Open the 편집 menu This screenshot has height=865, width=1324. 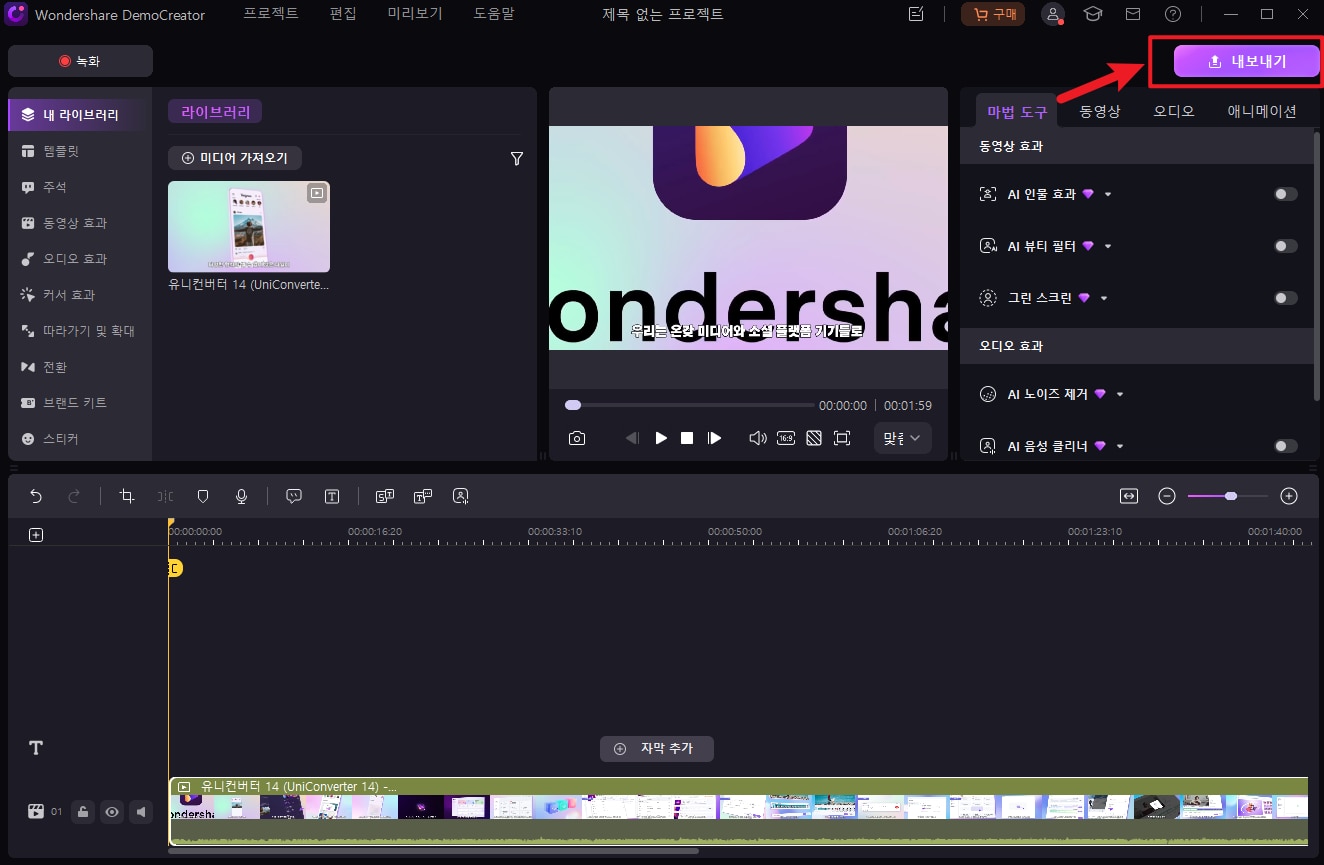(x=343, y=14)
